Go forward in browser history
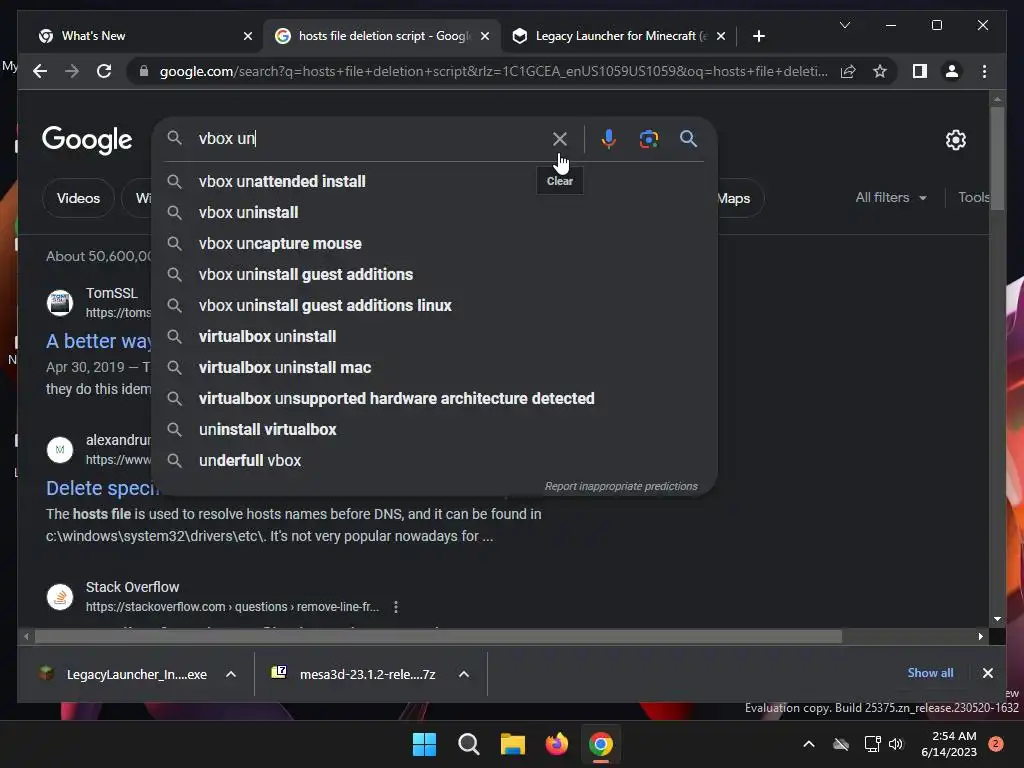This screenshot has height=768, width=1024. [x=72, y=71]
